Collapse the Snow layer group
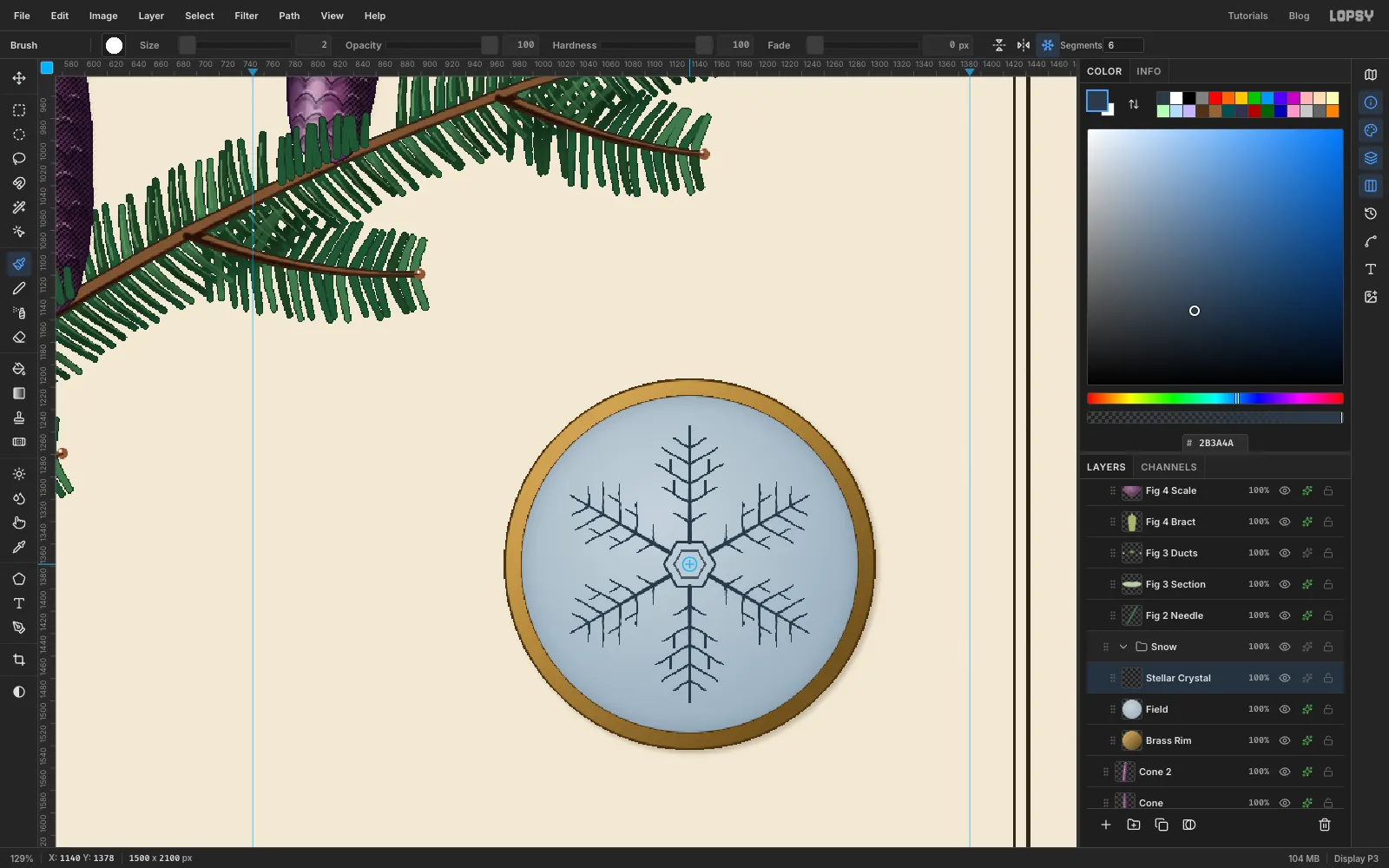This screenshot has width=1389, height=868. coord(1123,647)
